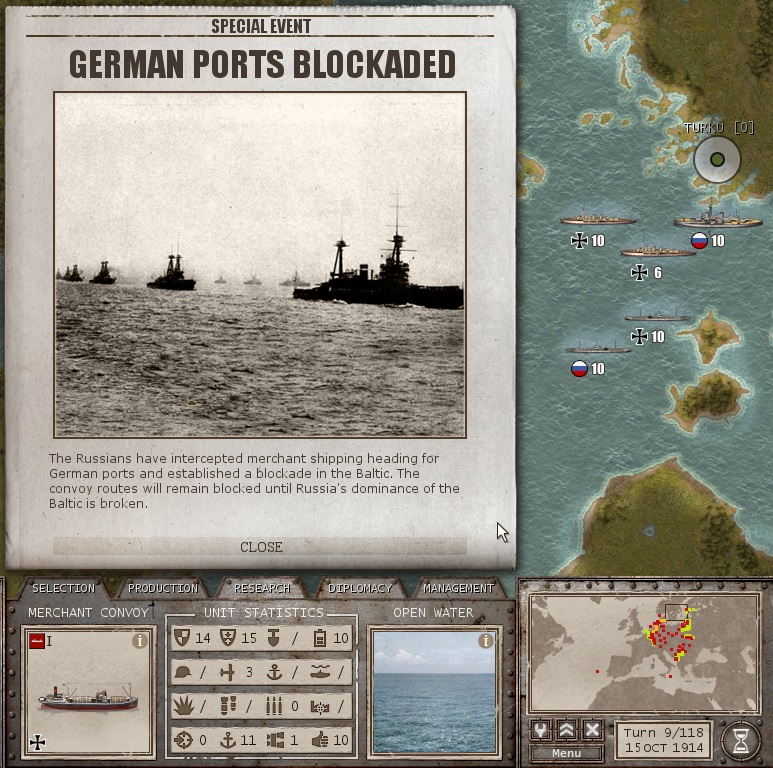Select the German cruiser with strength 6

(657, 252)
